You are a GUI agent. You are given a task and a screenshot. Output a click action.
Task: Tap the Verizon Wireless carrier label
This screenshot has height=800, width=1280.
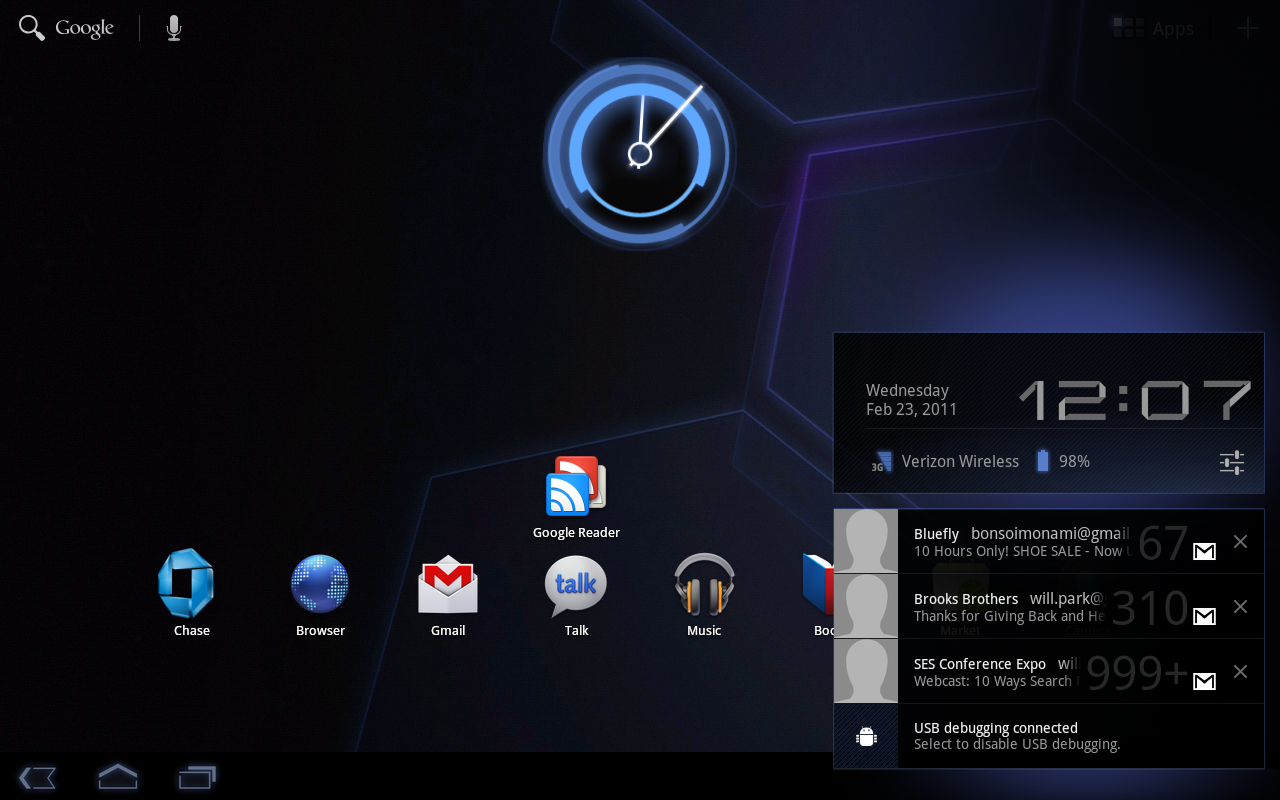click(x=960, y=461)
